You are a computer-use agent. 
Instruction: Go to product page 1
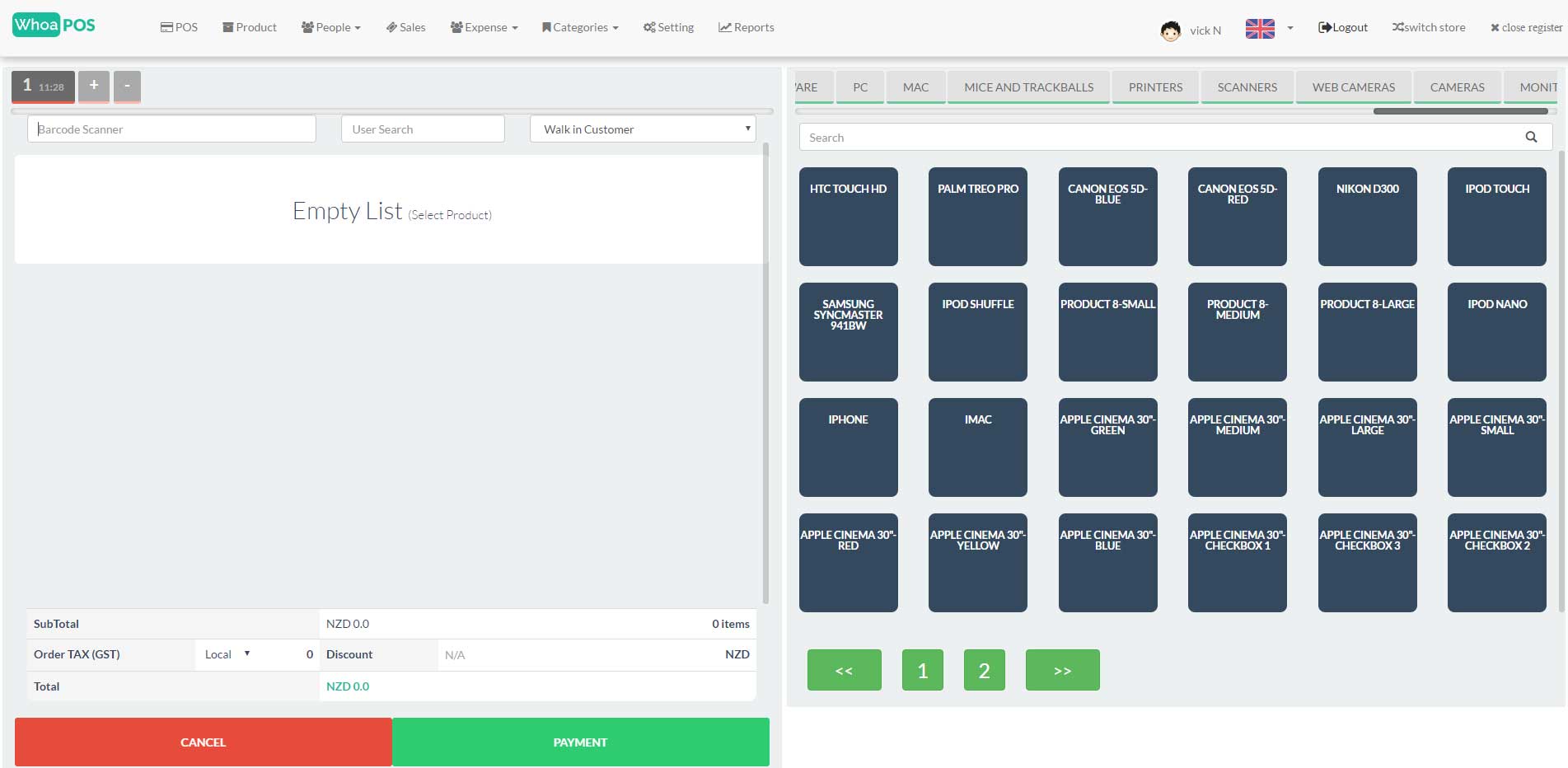point(922,670)
